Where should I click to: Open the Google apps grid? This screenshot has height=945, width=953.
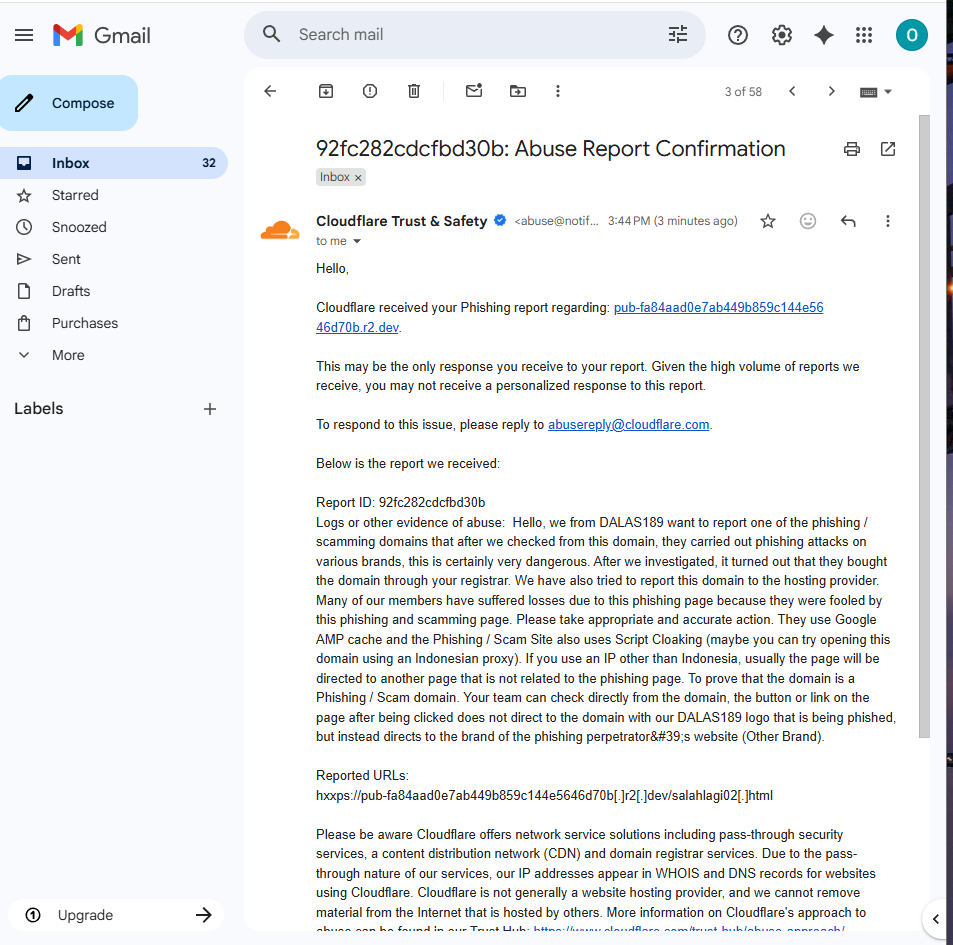tap(864, 35)
